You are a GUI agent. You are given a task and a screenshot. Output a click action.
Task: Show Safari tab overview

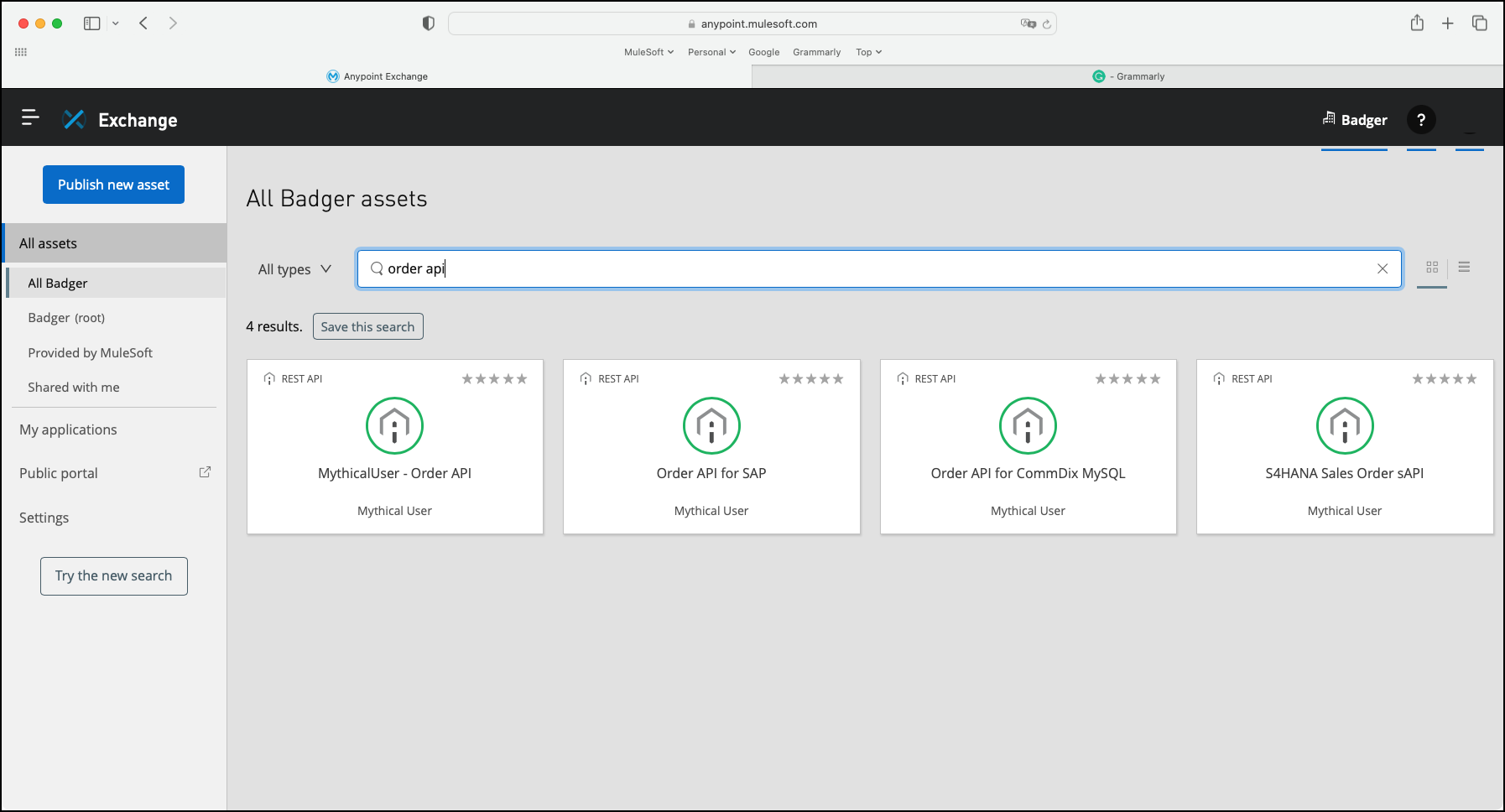pyautogui.click(x=1480, y=23)
